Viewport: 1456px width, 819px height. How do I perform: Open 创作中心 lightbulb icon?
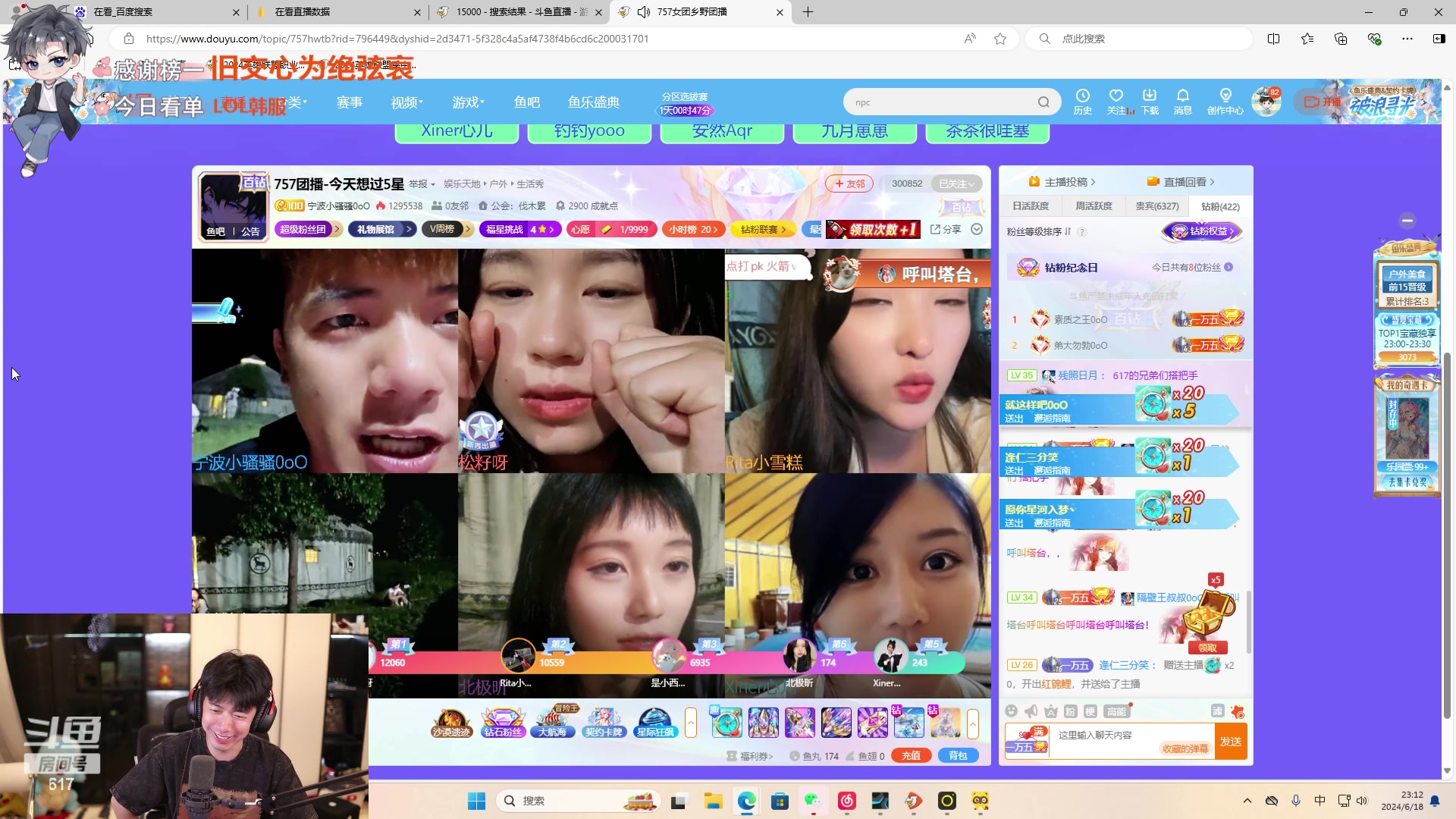tap(1225, 101)
